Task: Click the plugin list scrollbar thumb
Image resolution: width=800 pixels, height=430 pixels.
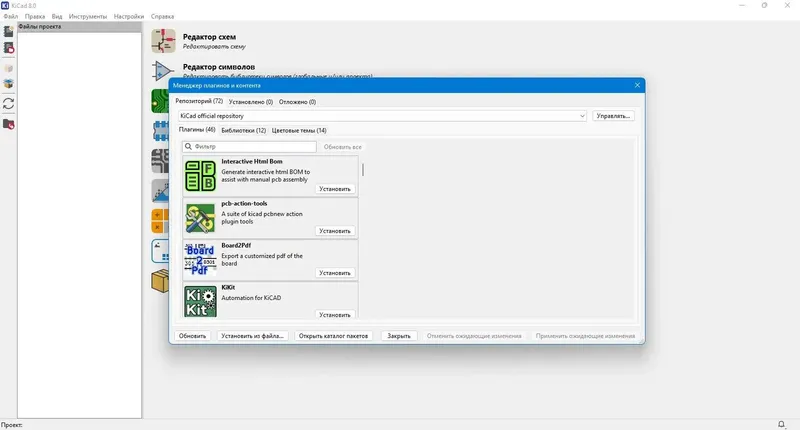Action: [363, 169]
